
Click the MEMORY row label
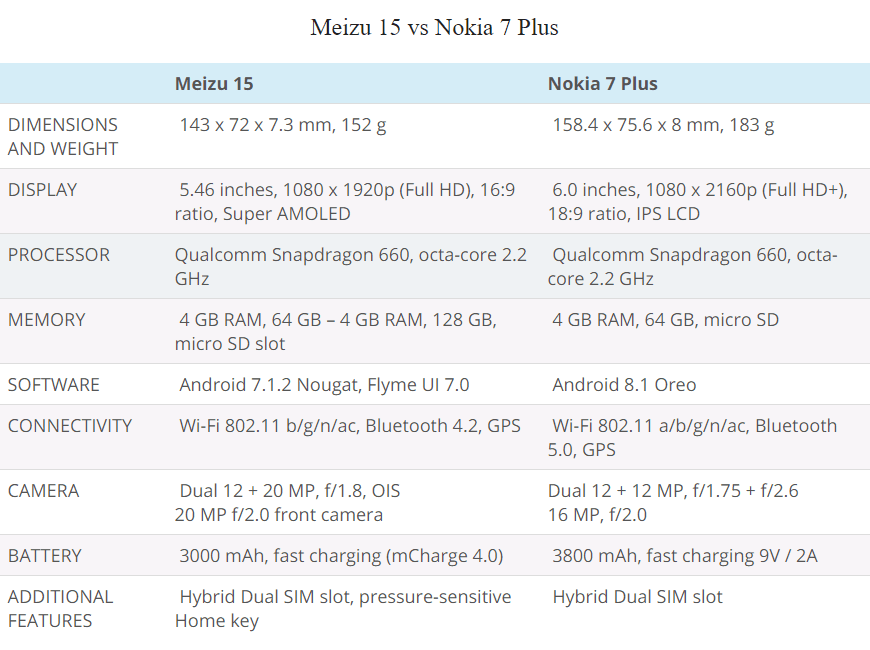click(46, 320)
